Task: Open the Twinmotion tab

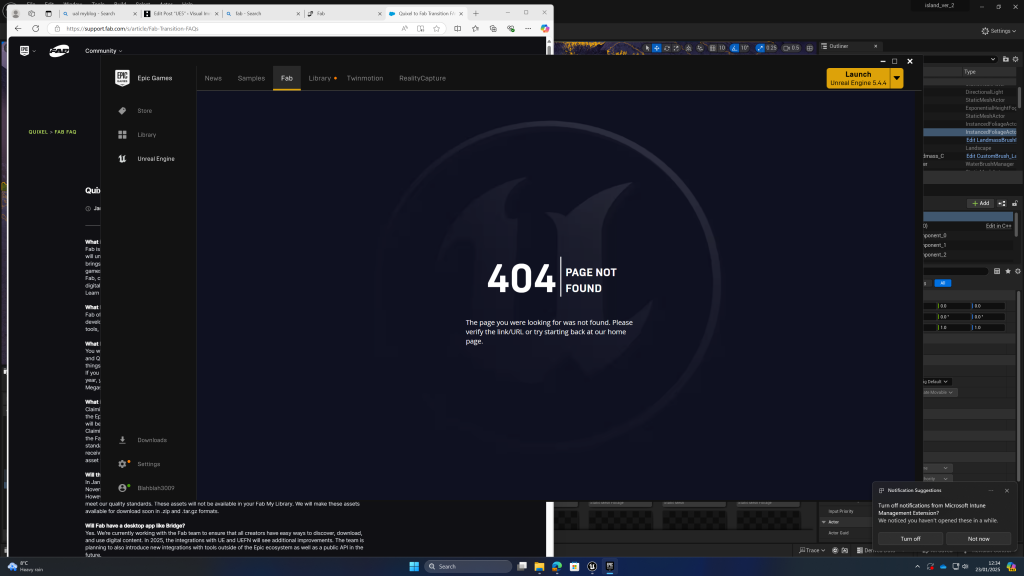Action: (365, 78)
